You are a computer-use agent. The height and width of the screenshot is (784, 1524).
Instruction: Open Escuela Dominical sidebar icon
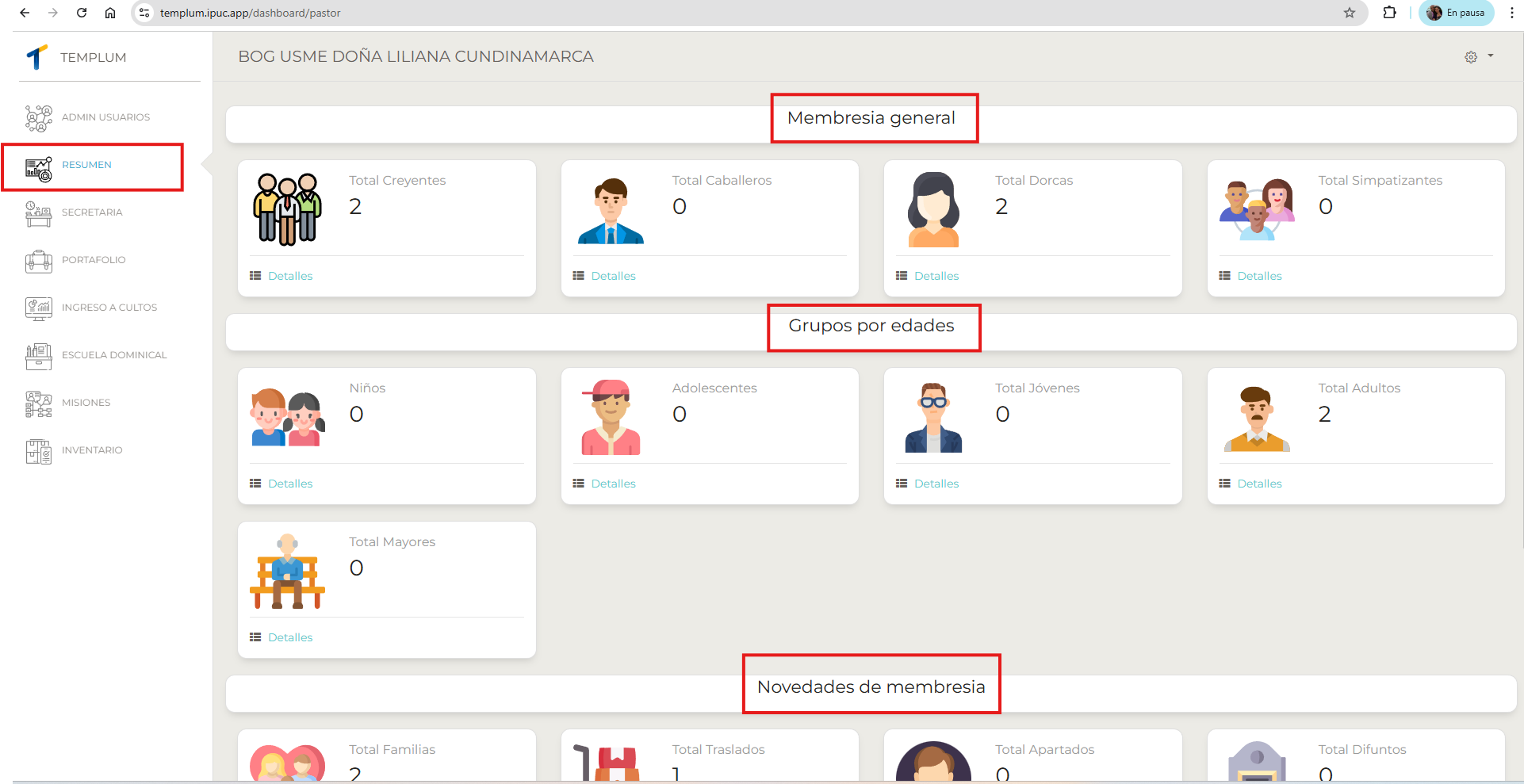(x=38, y=356)
